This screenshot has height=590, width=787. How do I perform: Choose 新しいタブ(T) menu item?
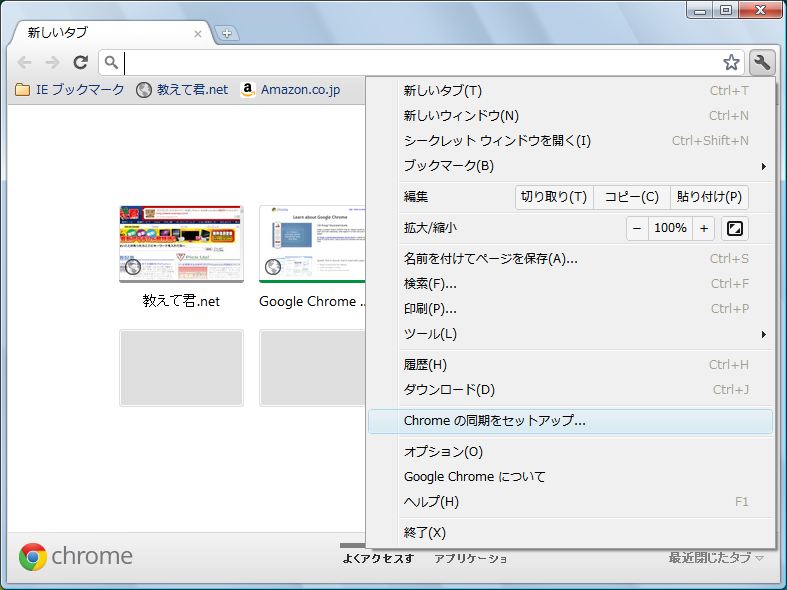point(571,91)
